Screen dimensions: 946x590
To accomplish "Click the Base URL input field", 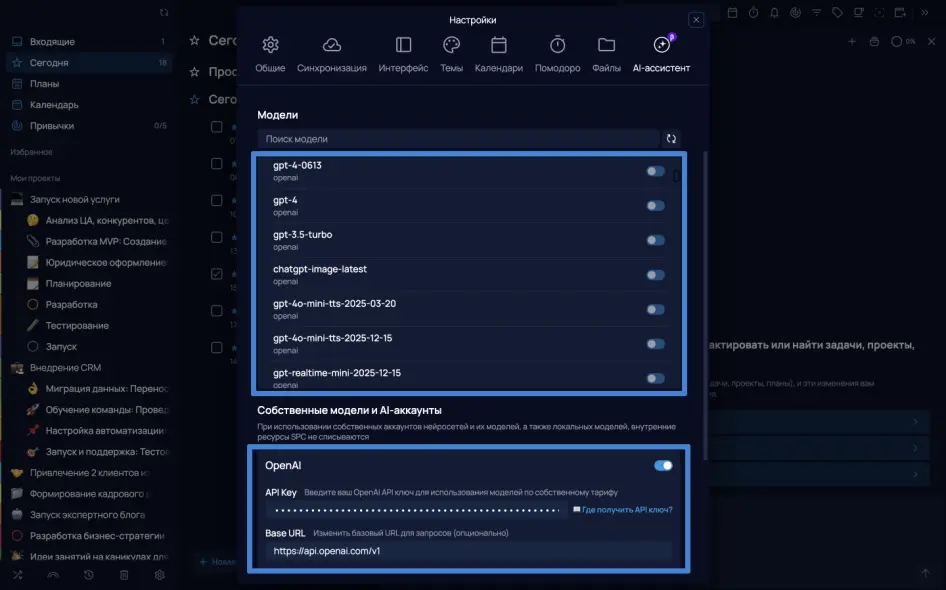I will click(470, 551).
